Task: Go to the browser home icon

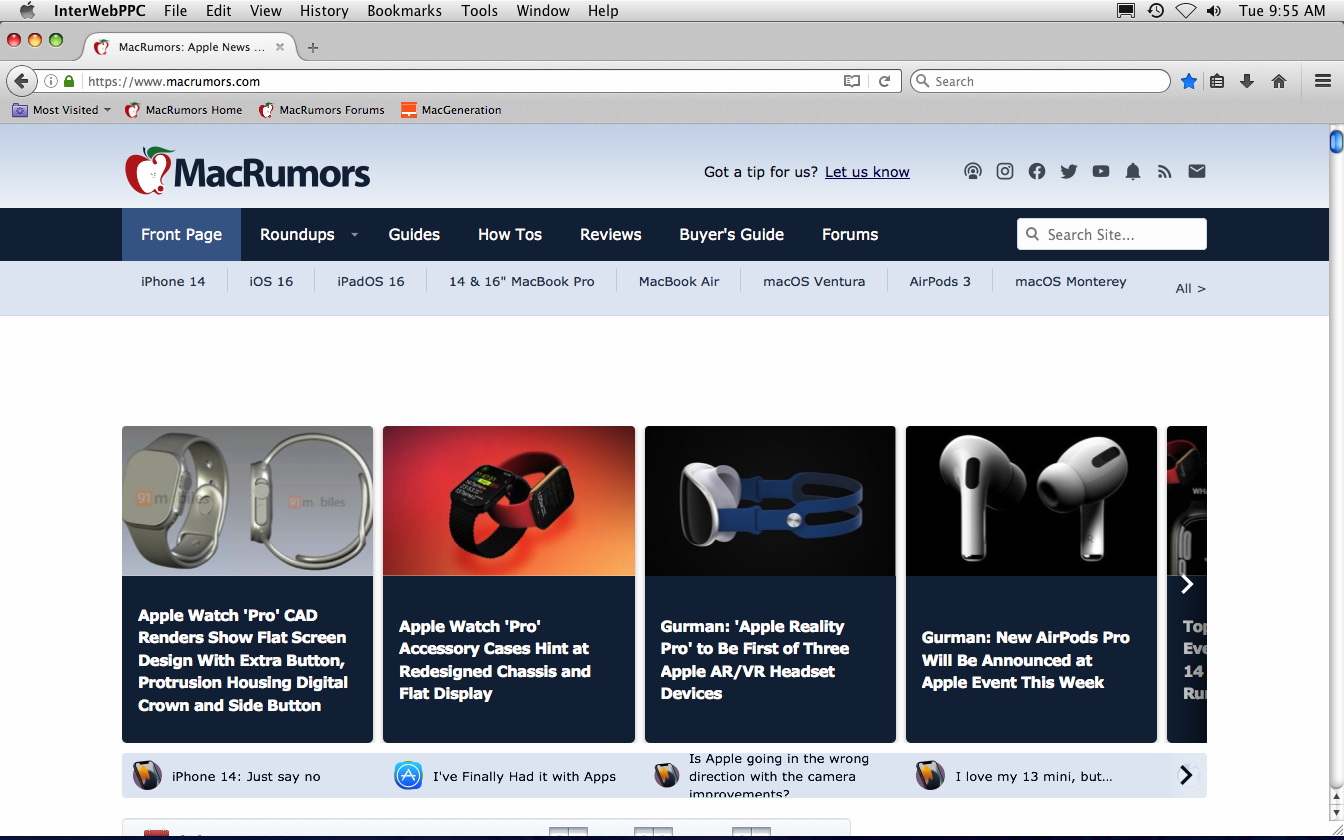Action: point(1278,81)
